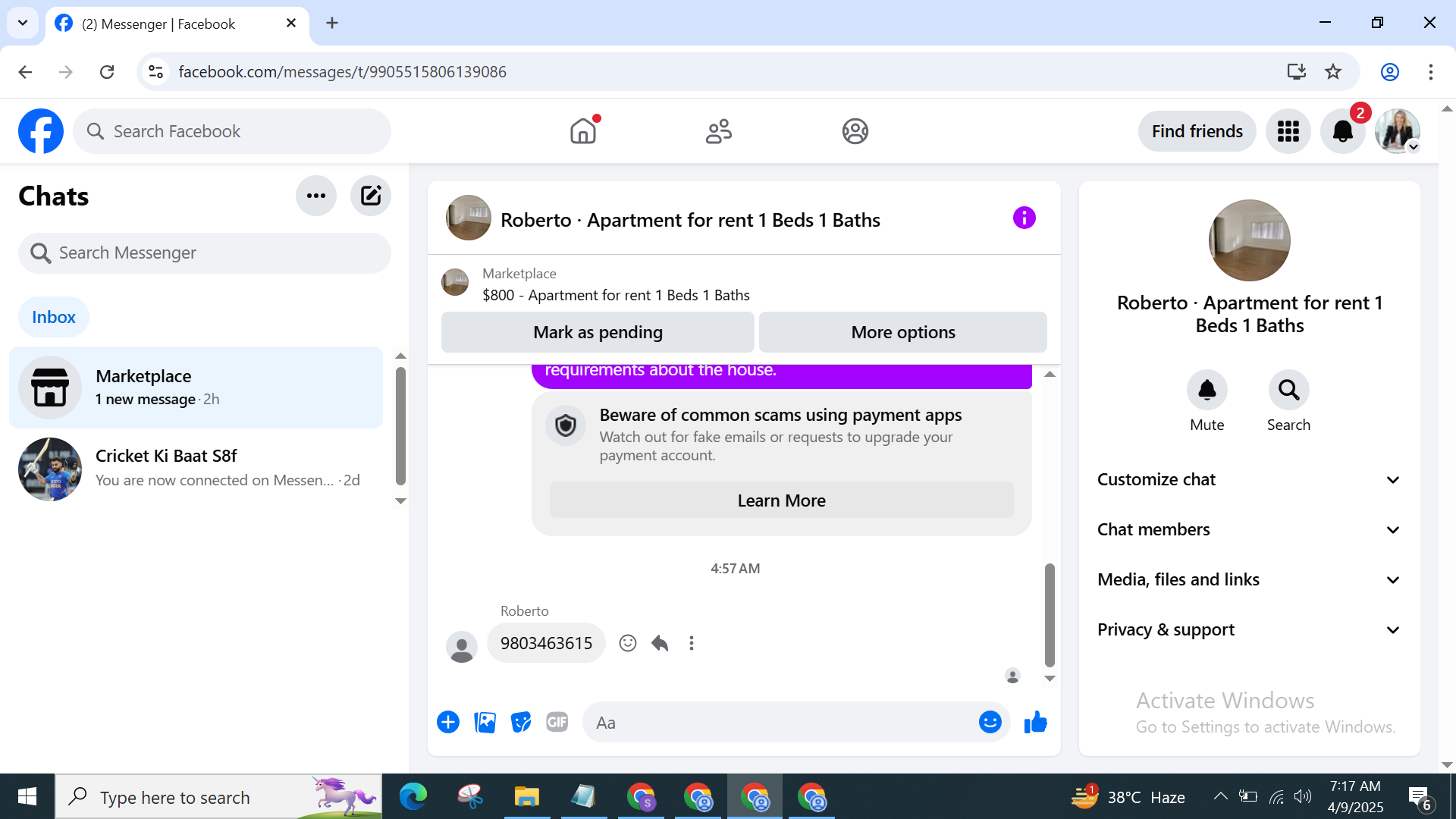Reload the page

[107, 71]
